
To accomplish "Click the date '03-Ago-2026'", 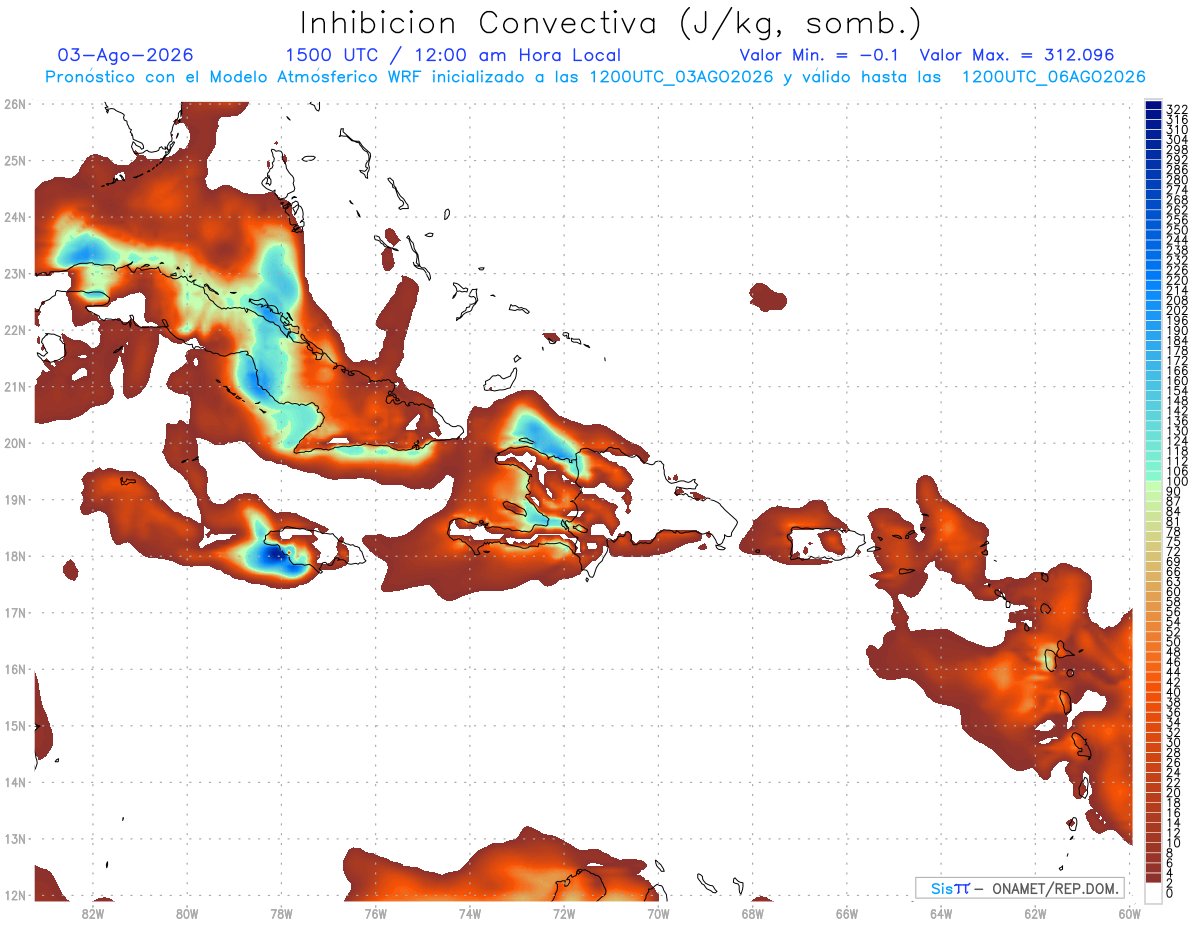I will click(125, 55).
